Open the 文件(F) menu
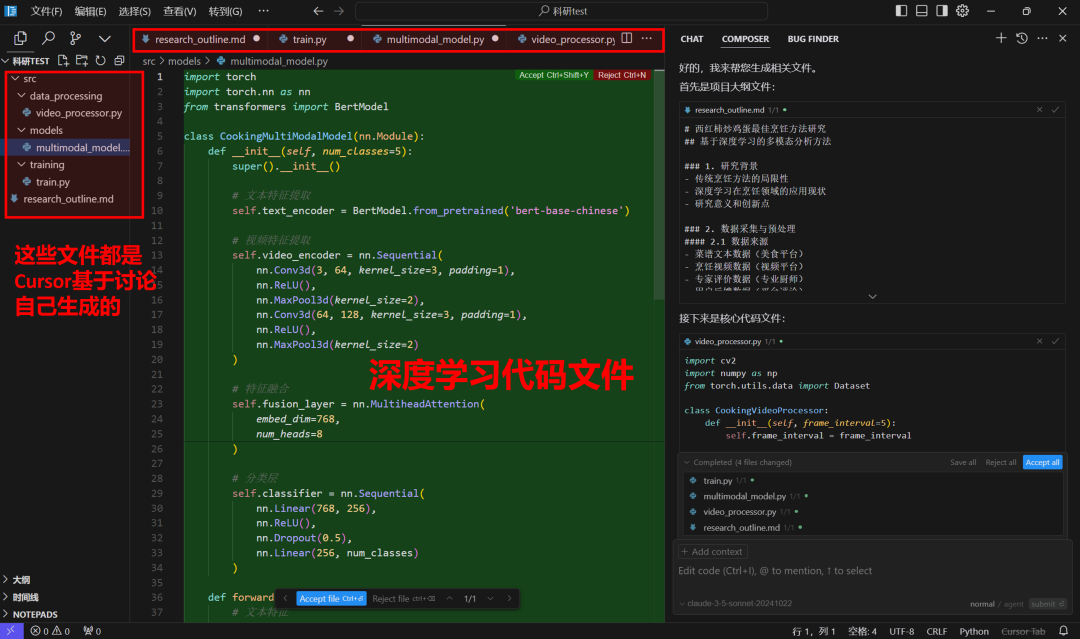 coord(48,10)
